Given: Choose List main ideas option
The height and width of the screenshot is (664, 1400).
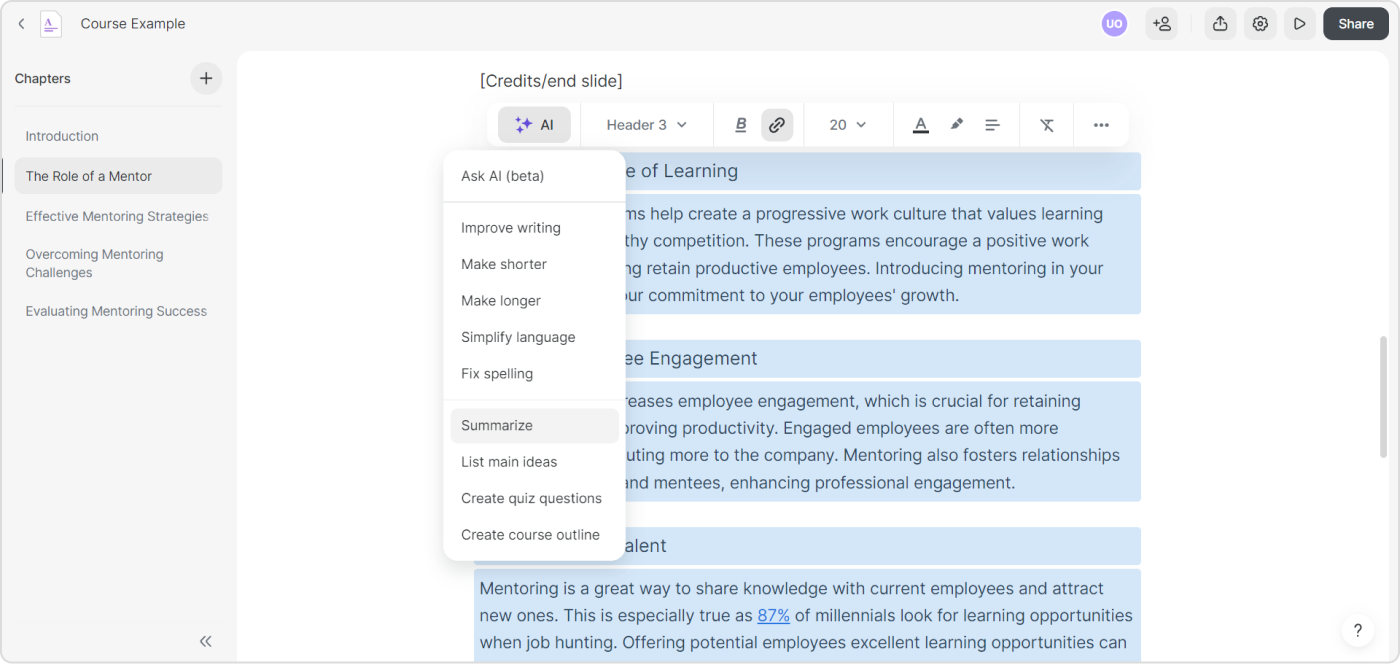Looking at the screenshot, I should pyautogui.click(x=534, y=462).
